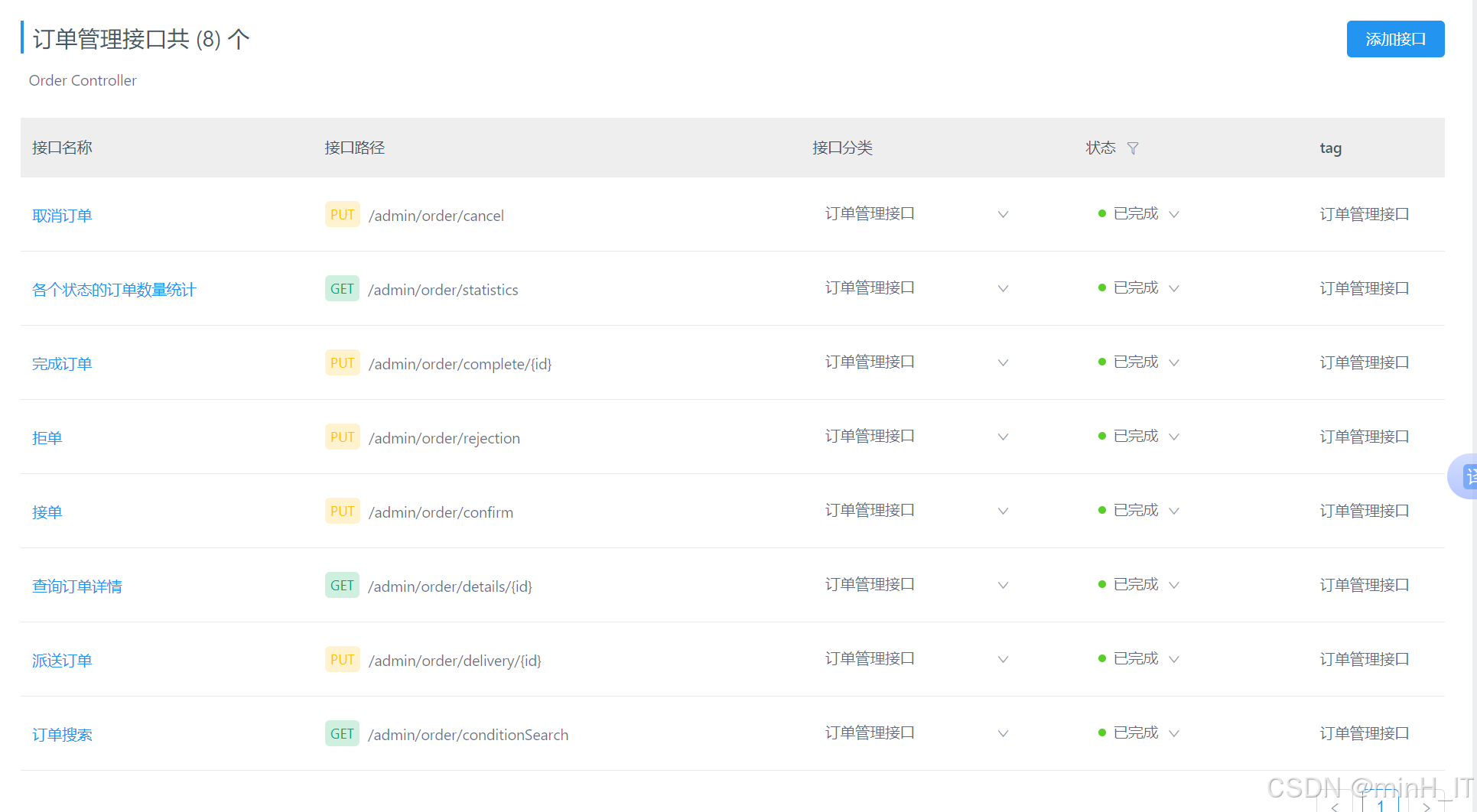Click the GET badge on /admin/order/statistics
1477x812 pixels.
pos(342,289)
